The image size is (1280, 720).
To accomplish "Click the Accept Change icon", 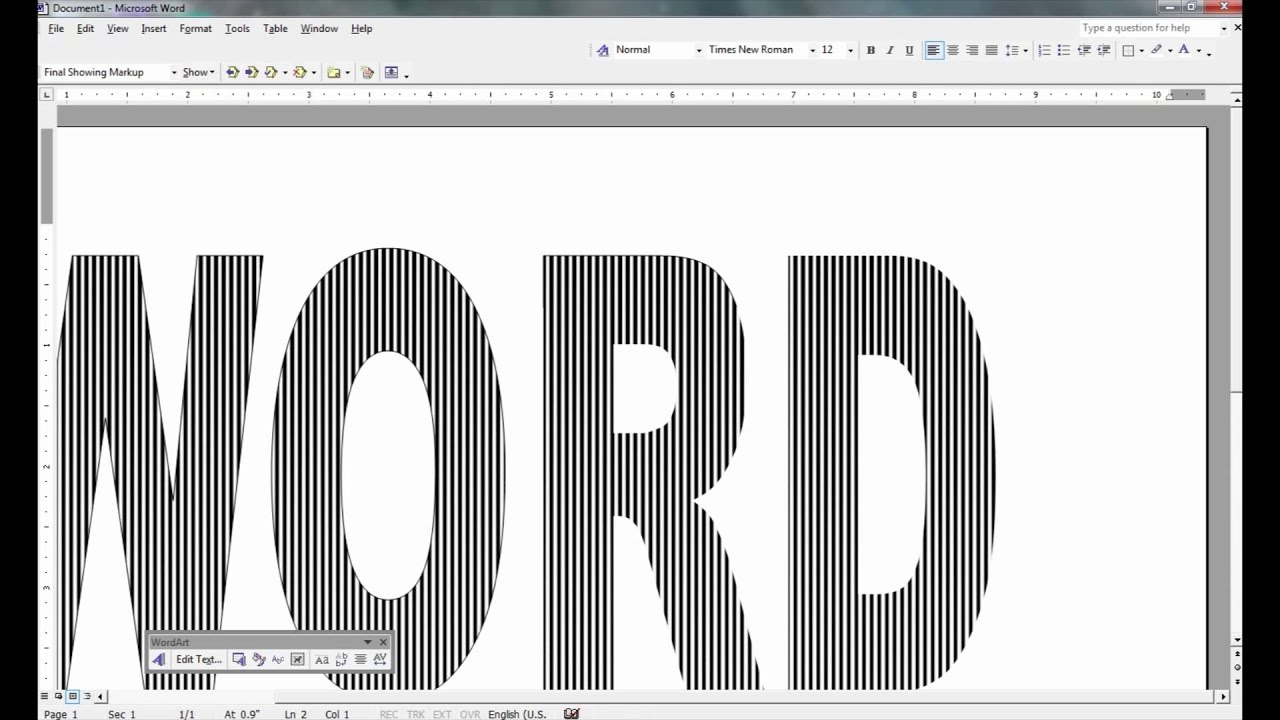I will point(271,72).
